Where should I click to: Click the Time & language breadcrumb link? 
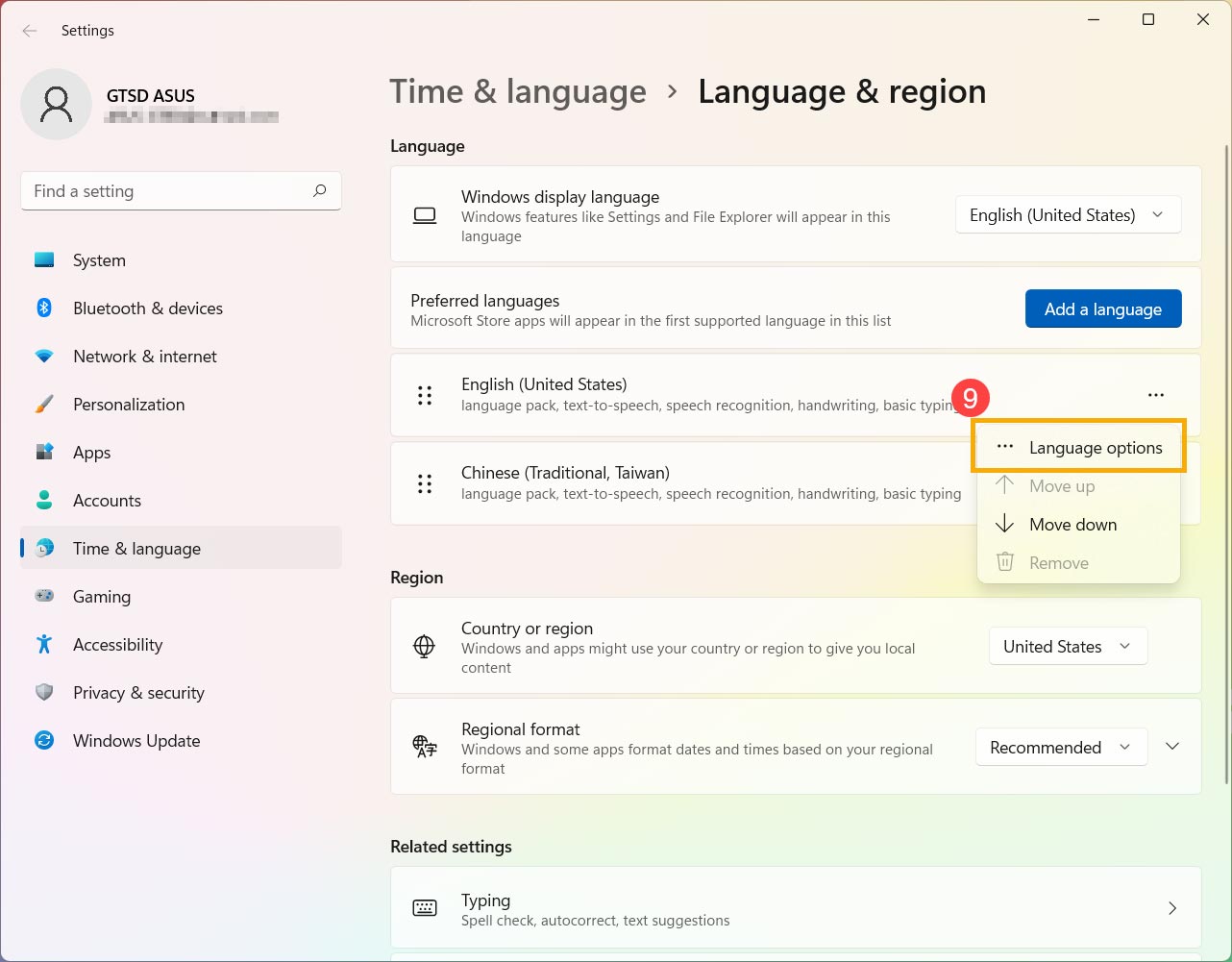click(x=518, y=91)
